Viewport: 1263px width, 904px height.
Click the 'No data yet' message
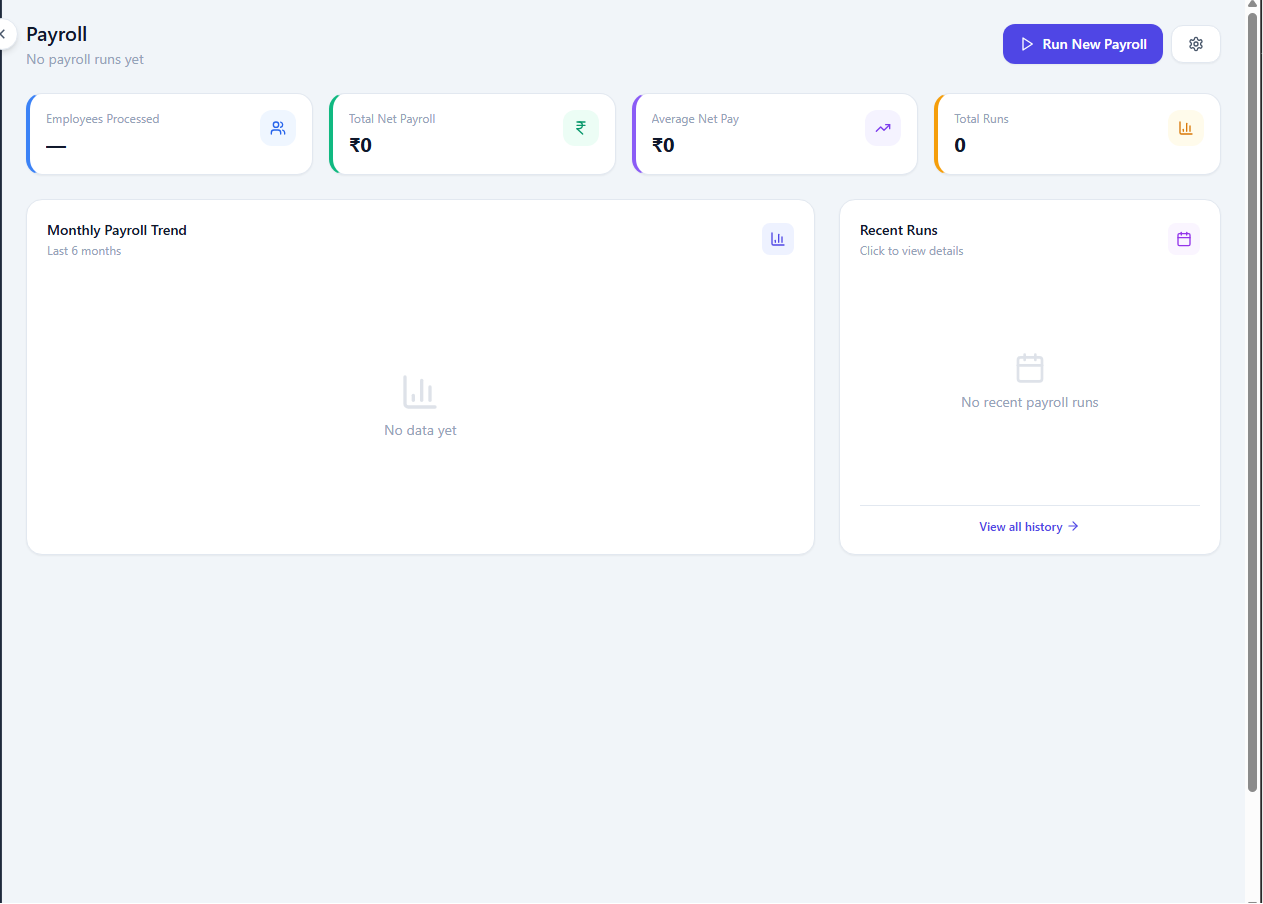pyautogui.click(x=420, y=430)
